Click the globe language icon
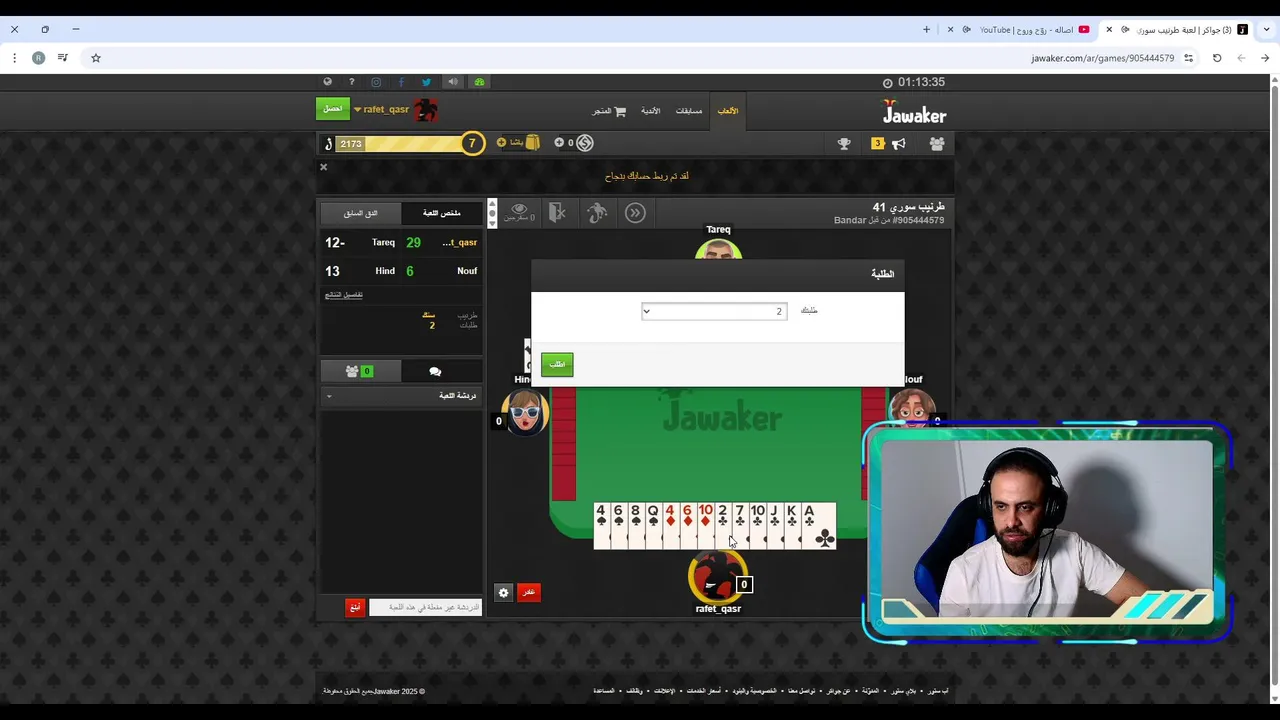The height and width of the screenshot is (720, 1280). tap(327, 82)
